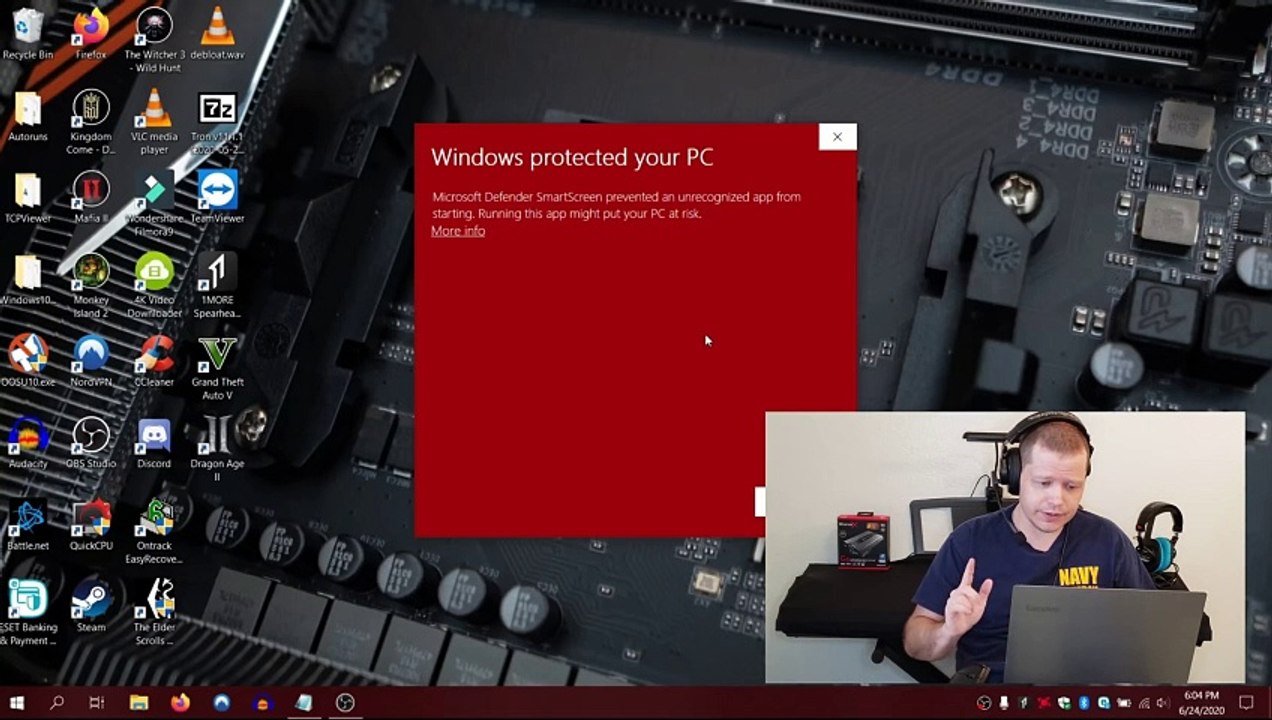Open VLC media player desktop icon
Viewport: 1272px width, 720px height.
(154, 122)
